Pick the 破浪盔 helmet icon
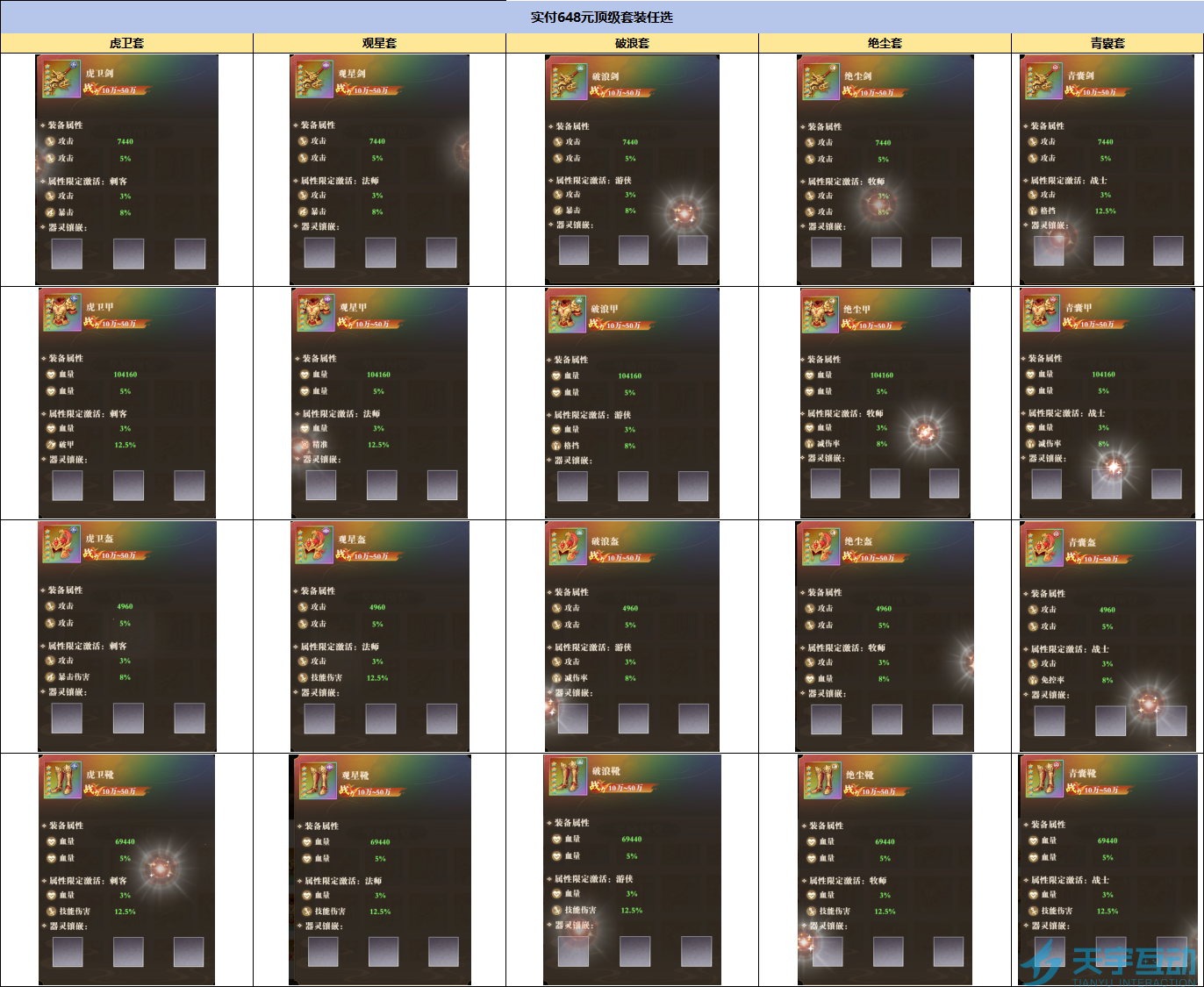The height and width of the screenshot is (987, 1204). (568, 547)
